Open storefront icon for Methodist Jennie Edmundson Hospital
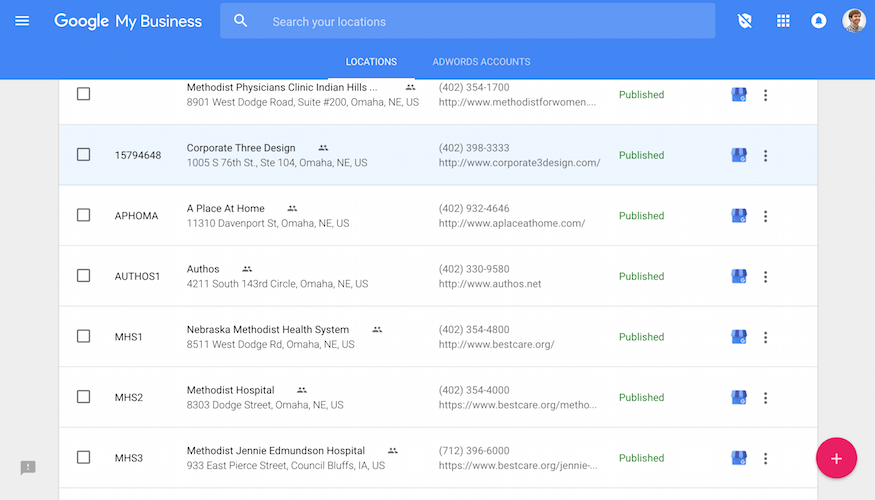 739,458
